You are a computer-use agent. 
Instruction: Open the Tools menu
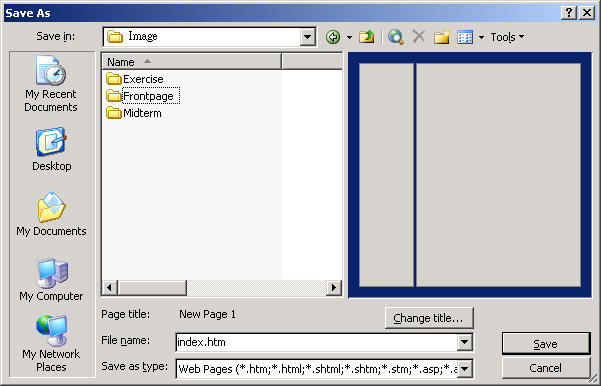[507, 37]
